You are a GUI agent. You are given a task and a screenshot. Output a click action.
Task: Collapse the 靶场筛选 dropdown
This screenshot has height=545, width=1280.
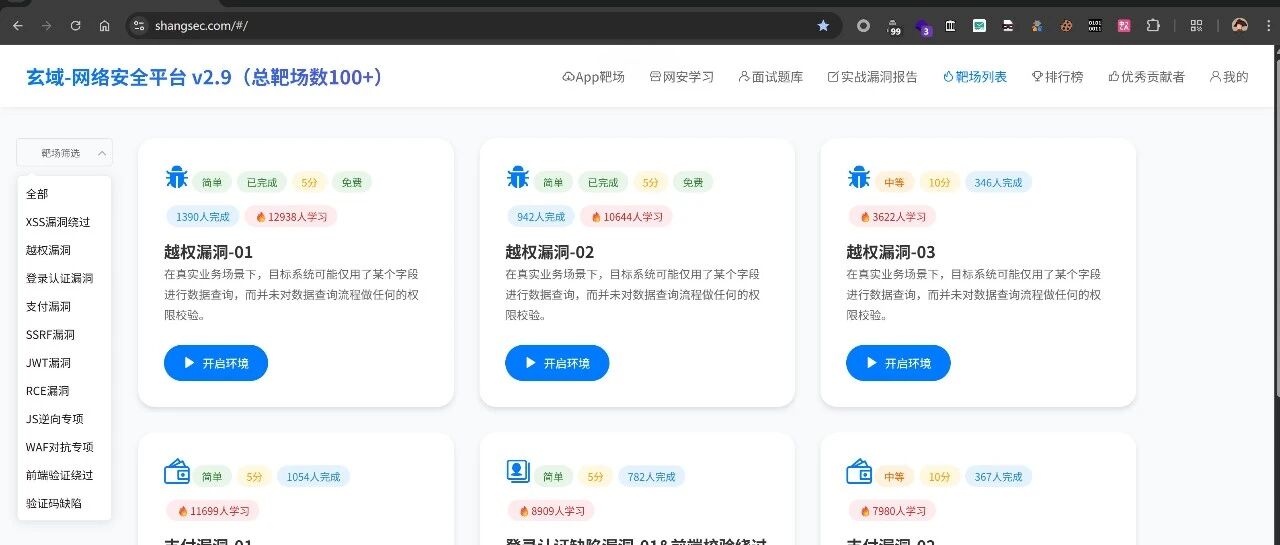coord(65,153)
